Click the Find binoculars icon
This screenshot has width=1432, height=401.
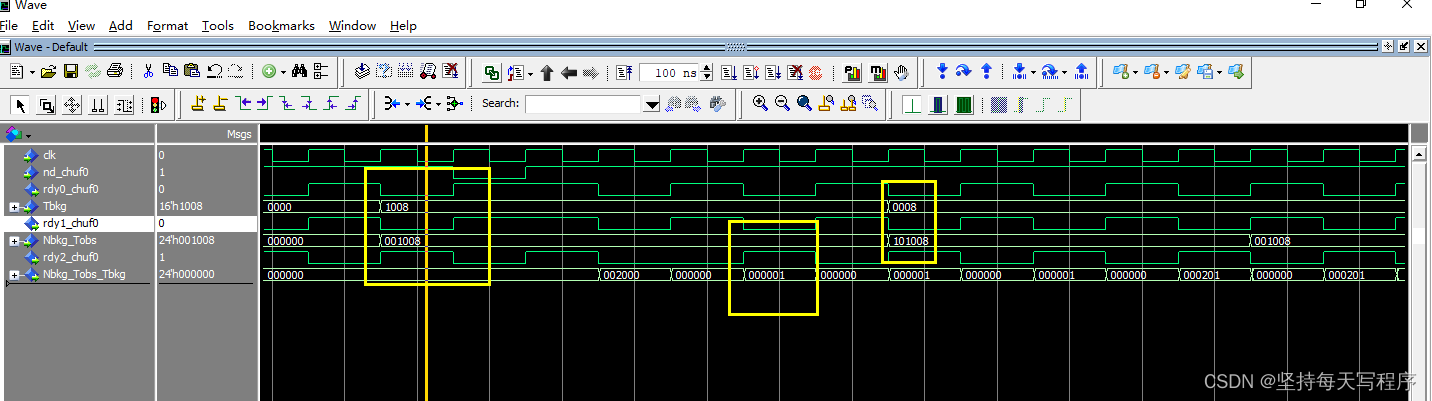click(x=299, y=71)
